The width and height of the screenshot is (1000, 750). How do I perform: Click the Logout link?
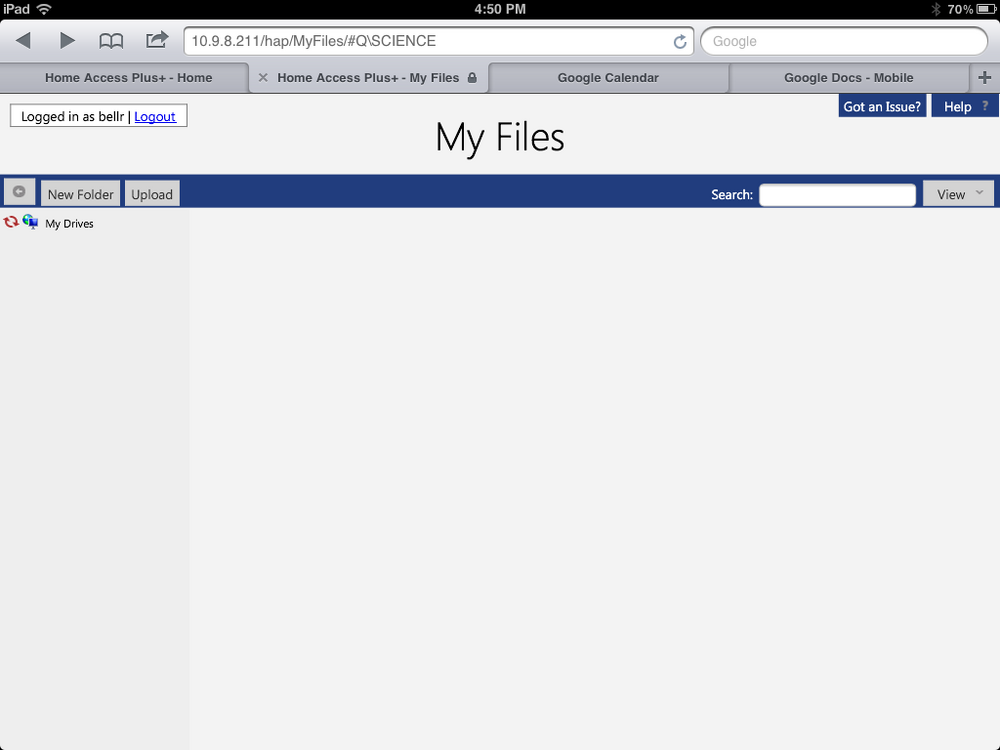pyautogui.click(x=155, y=117)
